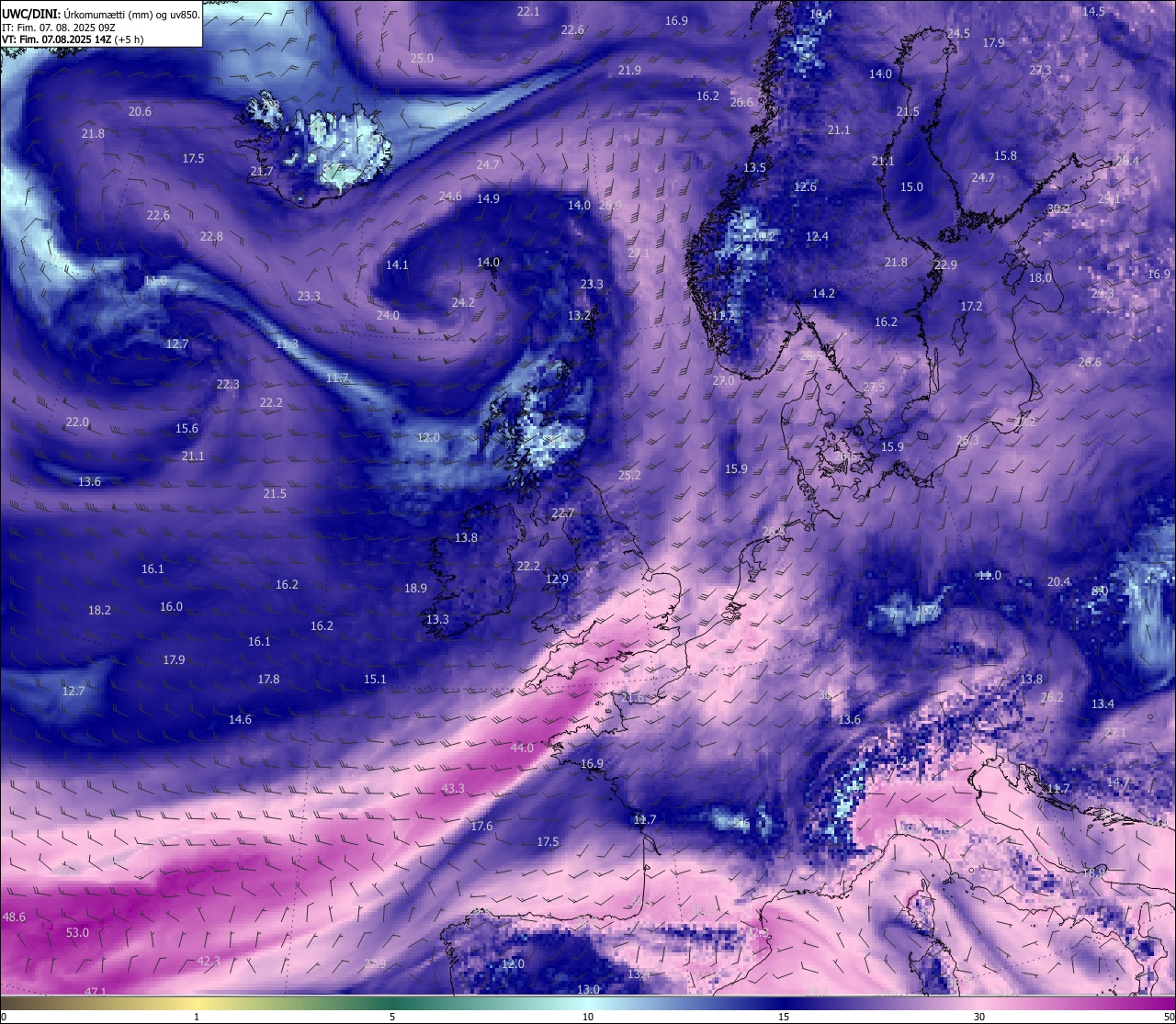Click the map value '20.6' west of Iceland
Viewport: 1176px width, 1024px height.
pyautogui.click(x=140, y=111)
